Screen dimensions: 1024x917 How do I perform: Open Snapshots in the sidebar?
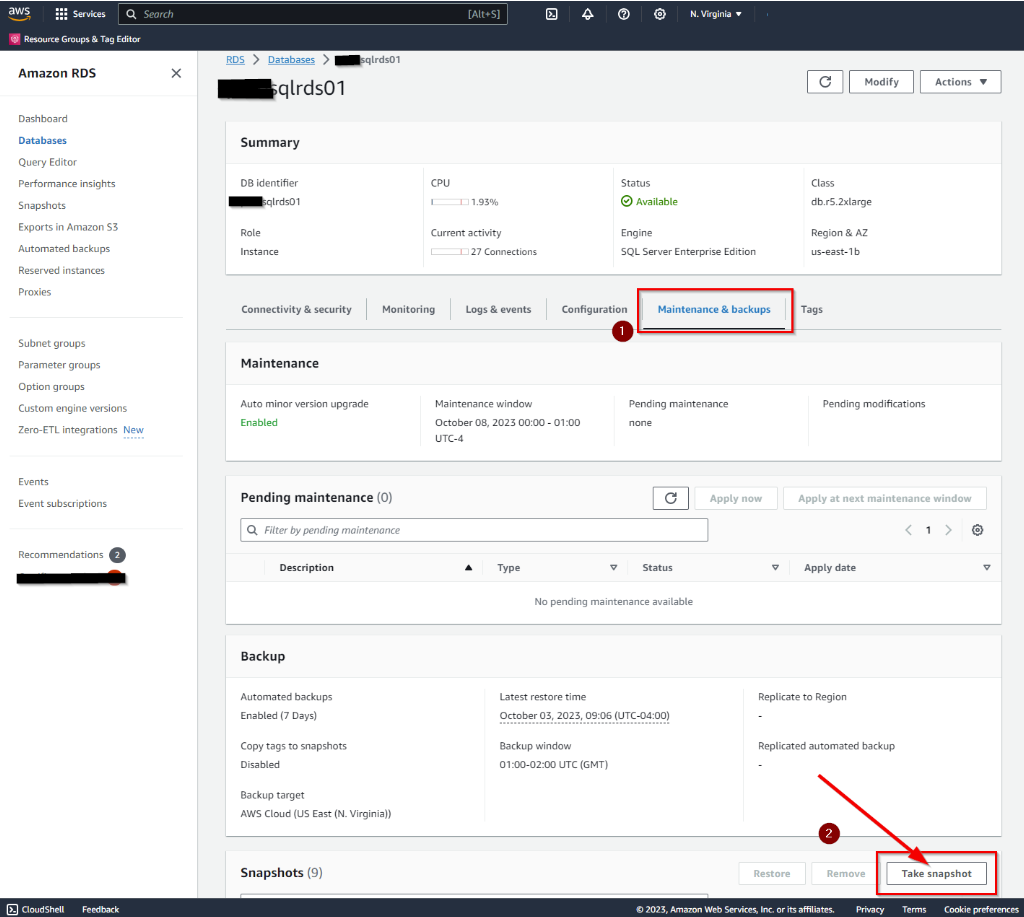(x=42, y=205)
